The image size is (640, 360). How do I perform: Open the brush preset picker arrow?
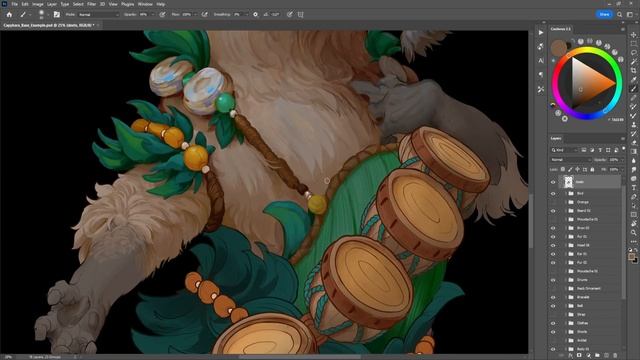48,14
